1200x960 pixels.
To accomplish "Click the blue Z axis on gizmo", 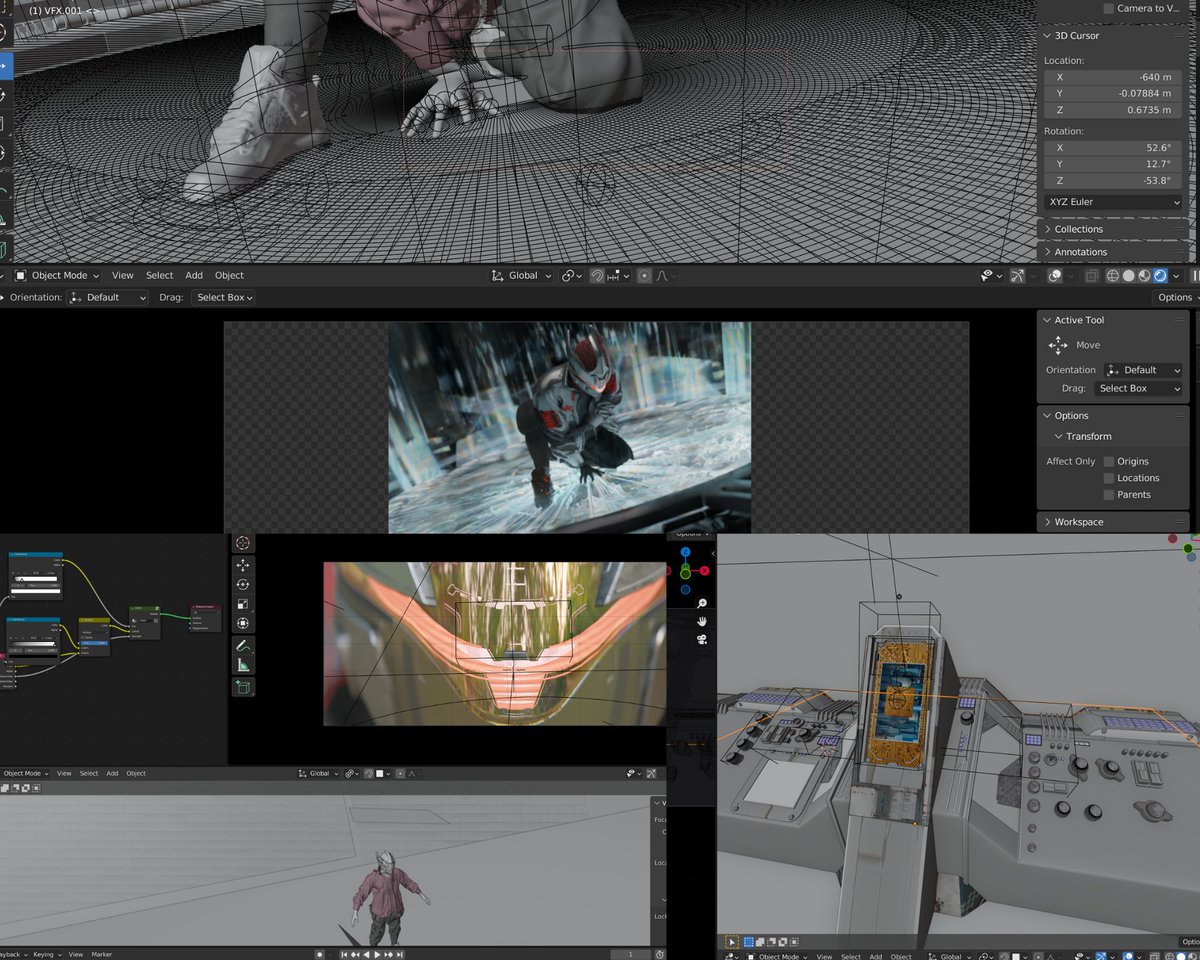I will click(x=685, y=552).
